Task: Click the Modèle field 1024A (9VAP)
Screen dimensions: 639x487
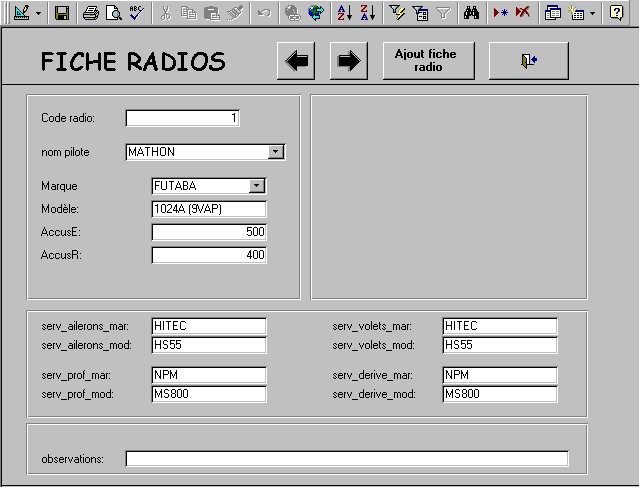Action: point(209,209)
